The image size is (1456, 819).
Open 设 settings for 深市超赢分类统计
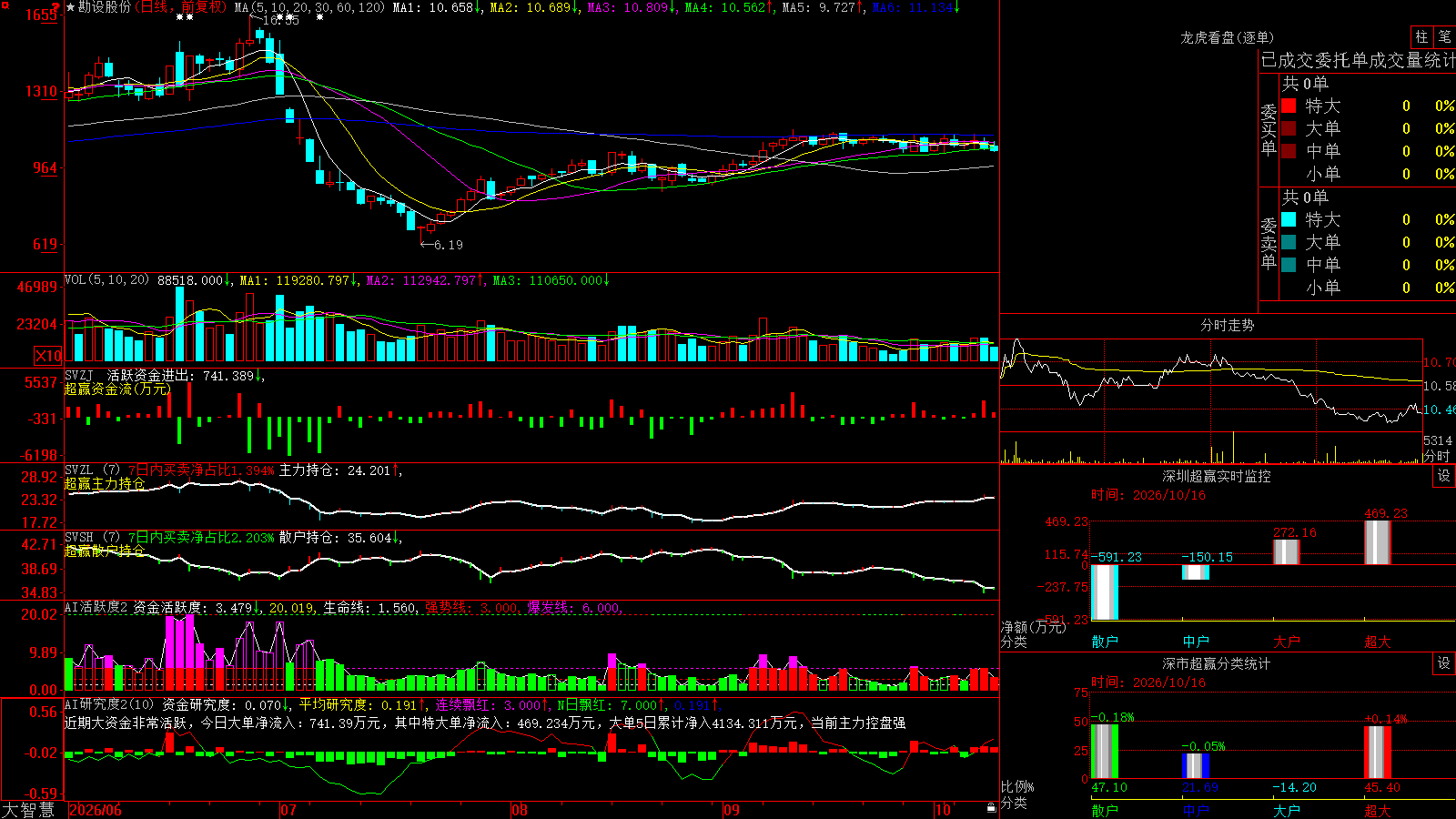1444,663
